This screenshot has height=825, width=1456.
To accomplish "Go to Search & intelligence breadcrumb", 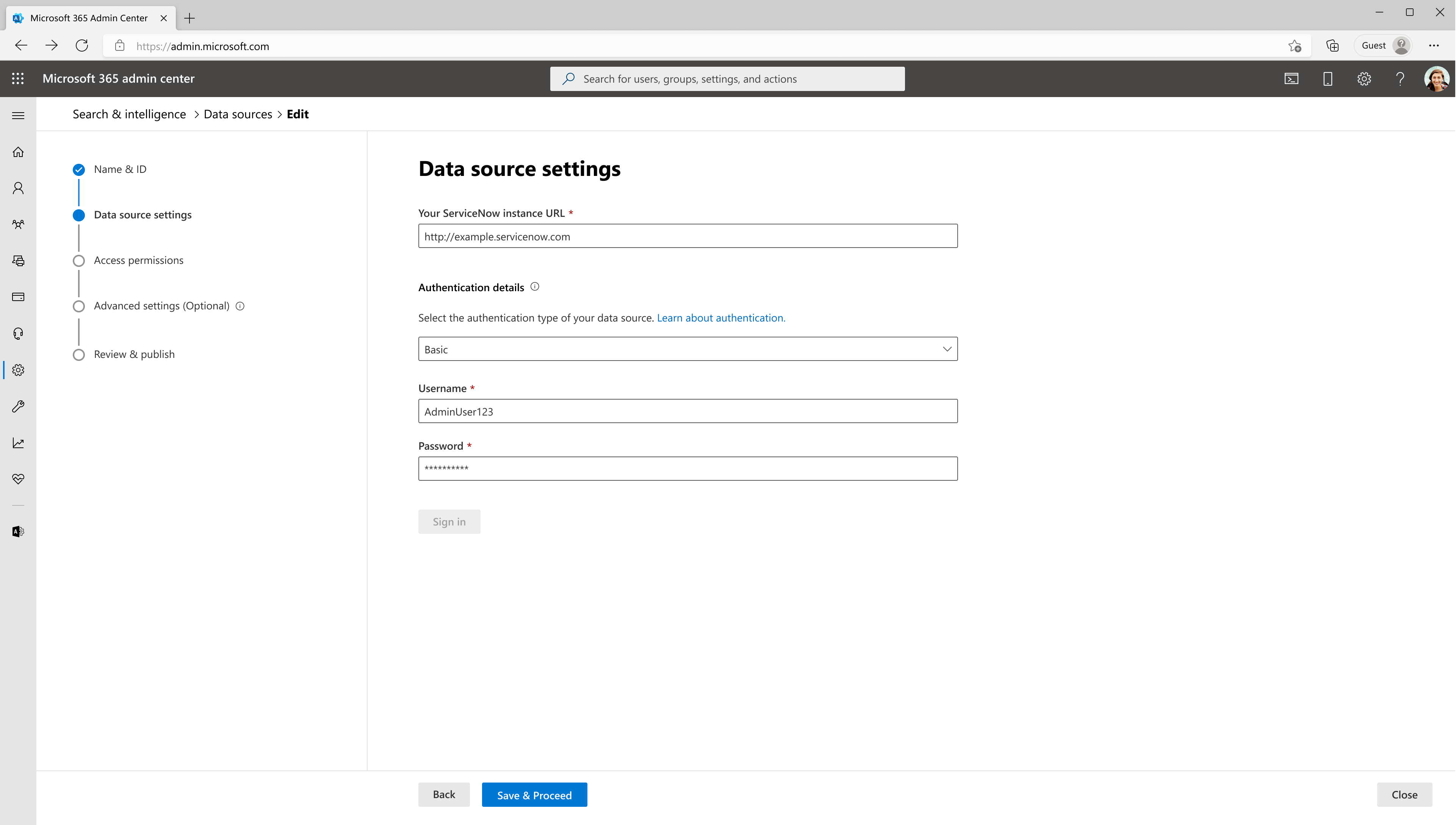I will 129,114.
